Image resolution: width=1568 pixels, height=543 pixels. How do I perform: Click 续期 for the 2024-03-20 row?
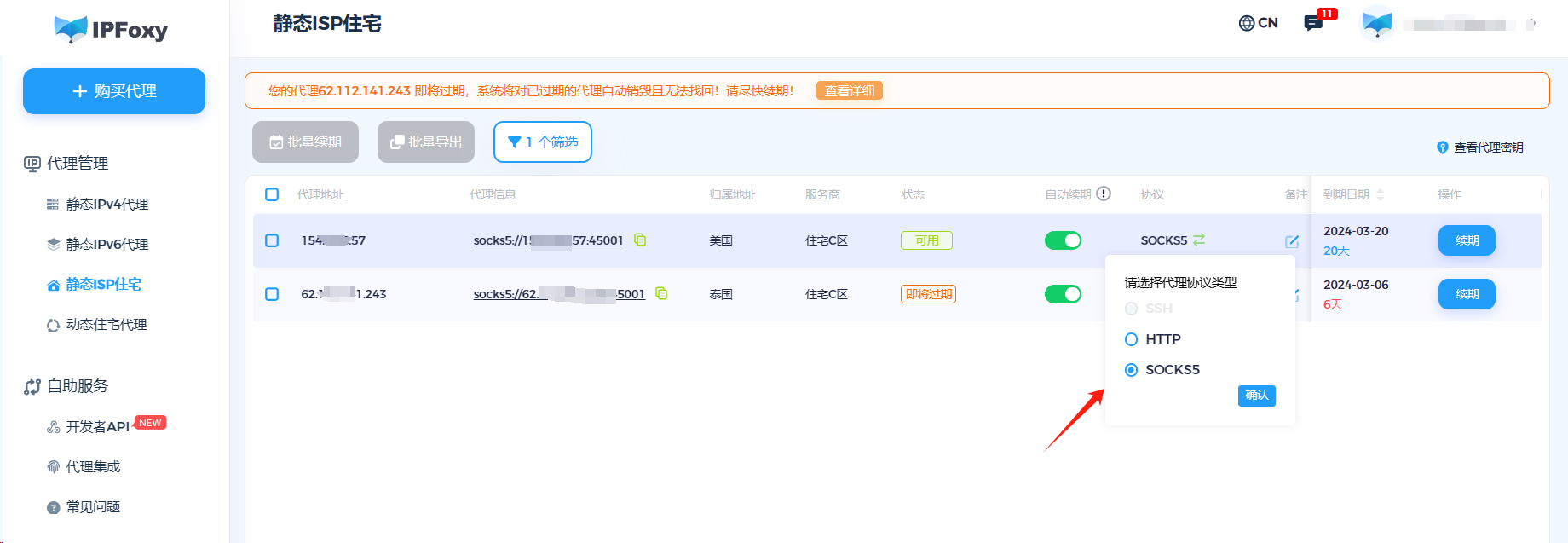(x=1467, y=240)
